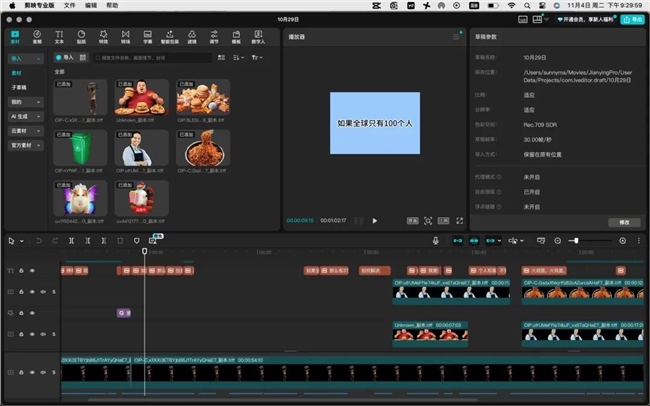Open the 特效 (Effects) panel tab

pos(104,37)
